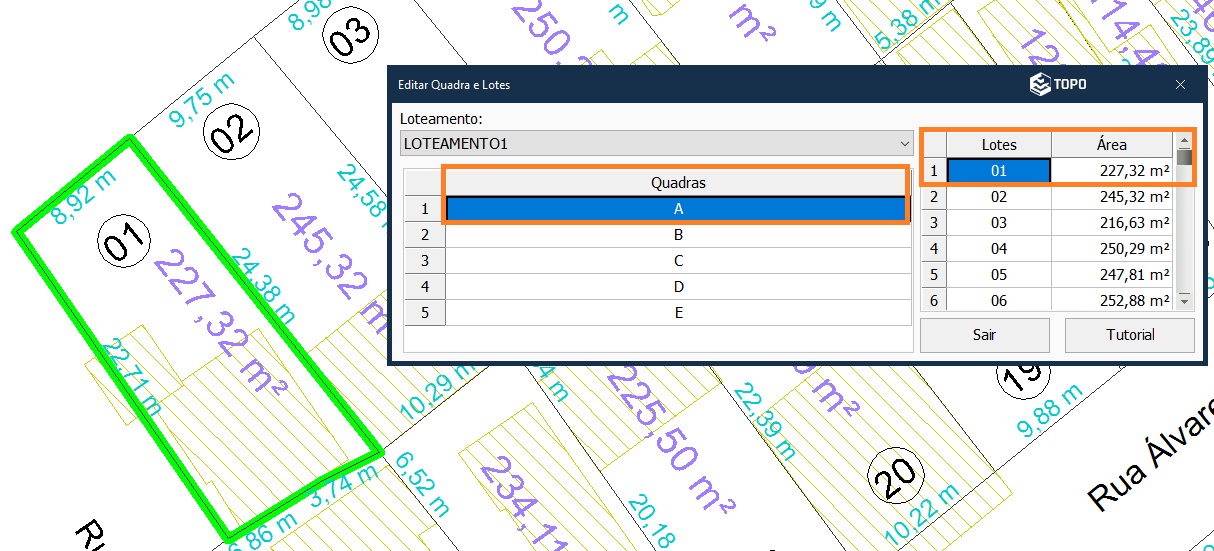Screen dimensions: 1214x551
Task: Select Quadra A row
Action: 677,209
